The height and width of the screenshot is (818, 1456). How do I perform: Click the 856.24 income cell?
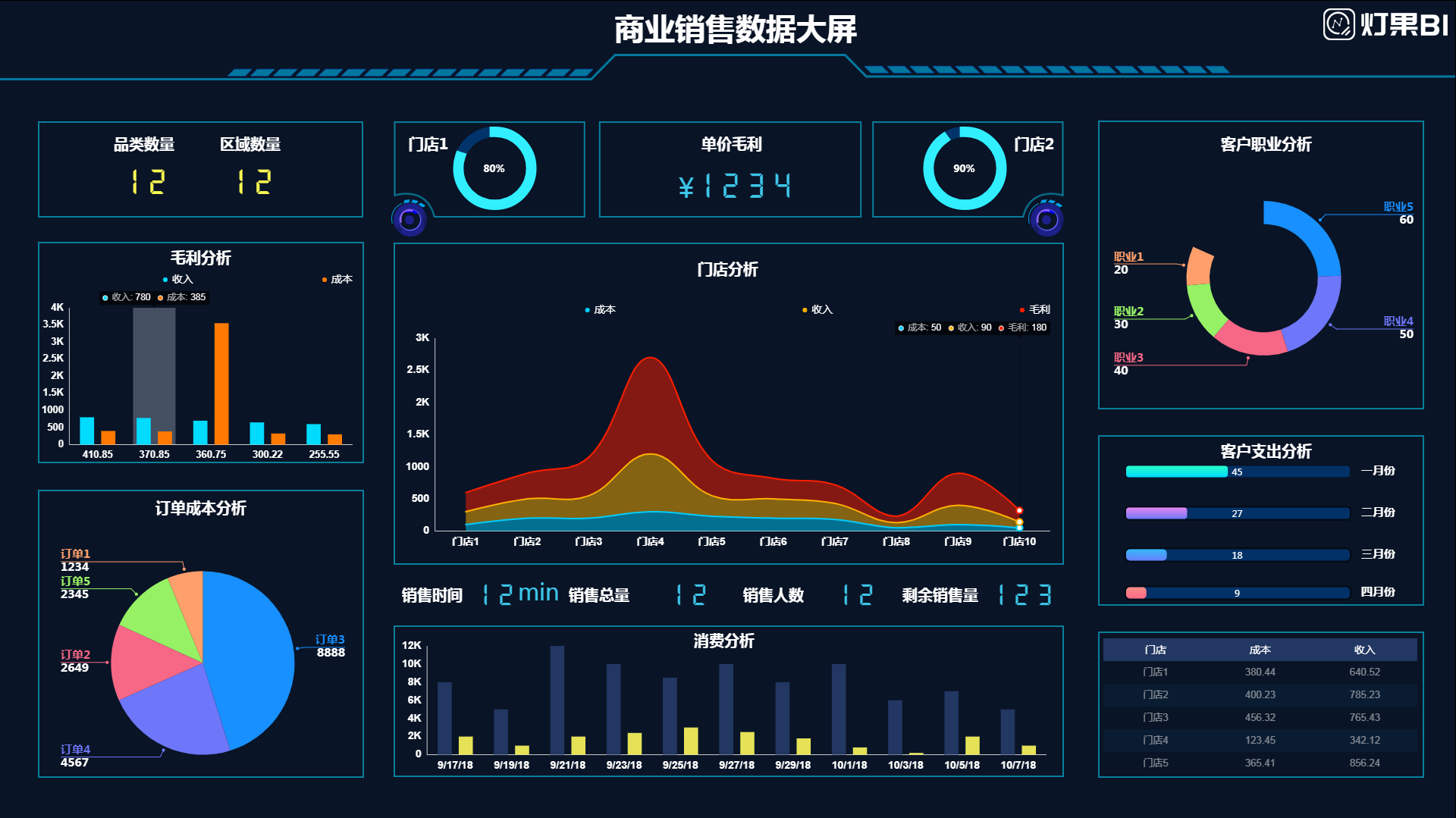[1365, 763]
